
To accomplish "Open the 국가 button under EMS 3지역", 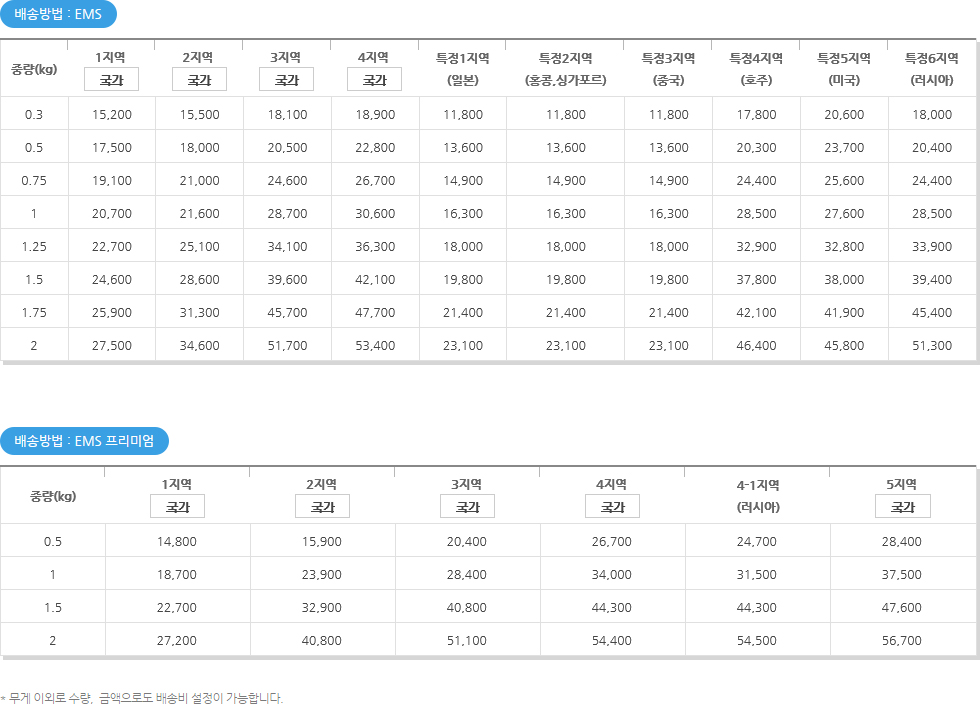I will point(286,80).
